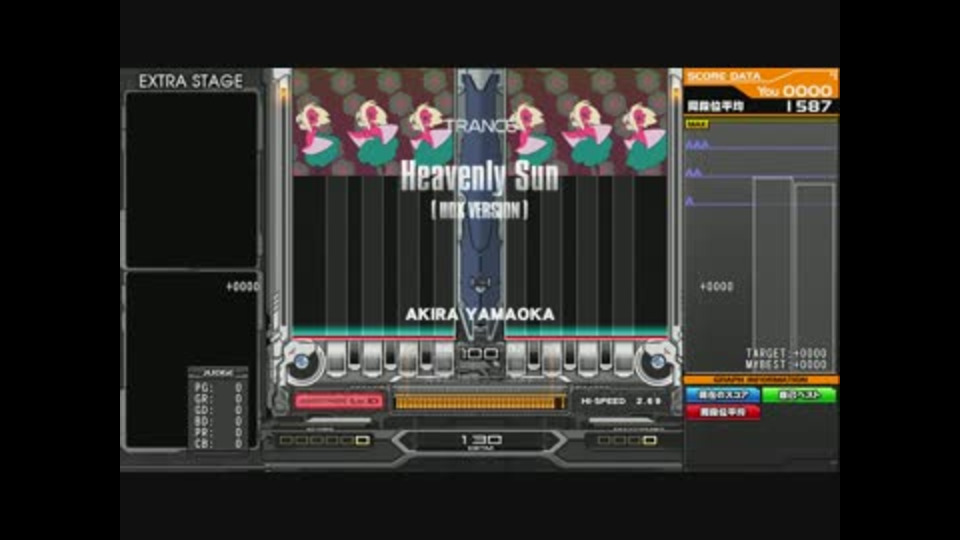Select the red difficulty badge below left keys
The image size is (960, 540).
click(x=339, y=401)
